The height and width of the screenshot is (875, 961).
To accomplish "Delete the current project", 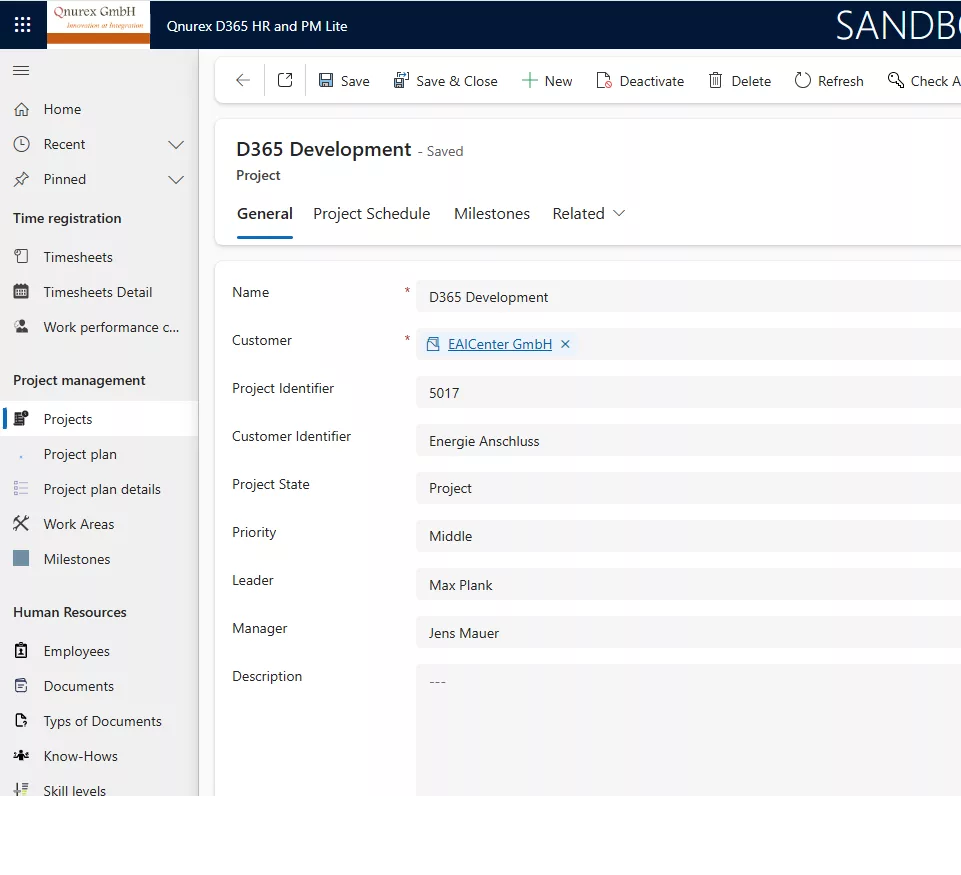I will click(740, 81).
